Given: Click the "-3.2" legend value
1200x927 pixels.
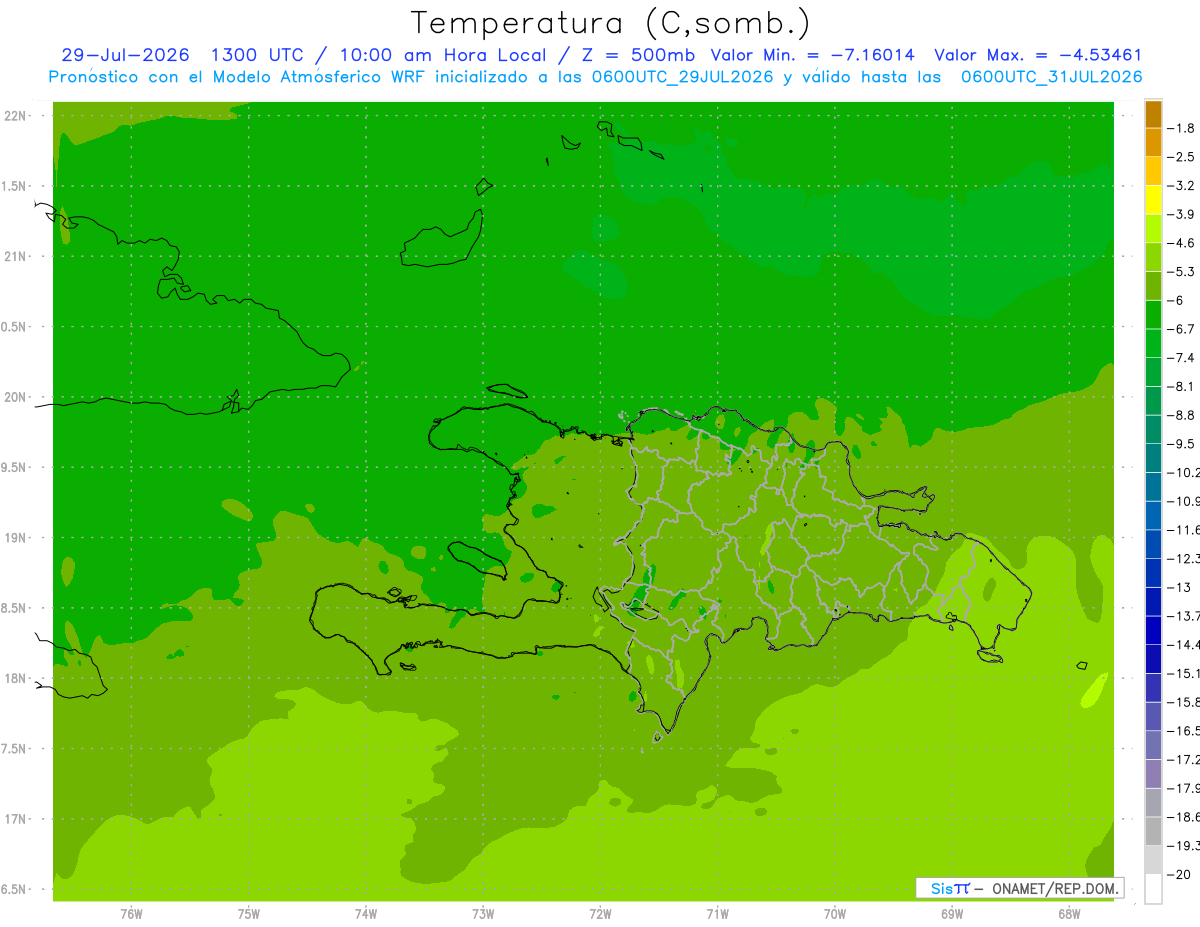Looking at the screenshot, I should (x=1181, y=186).
